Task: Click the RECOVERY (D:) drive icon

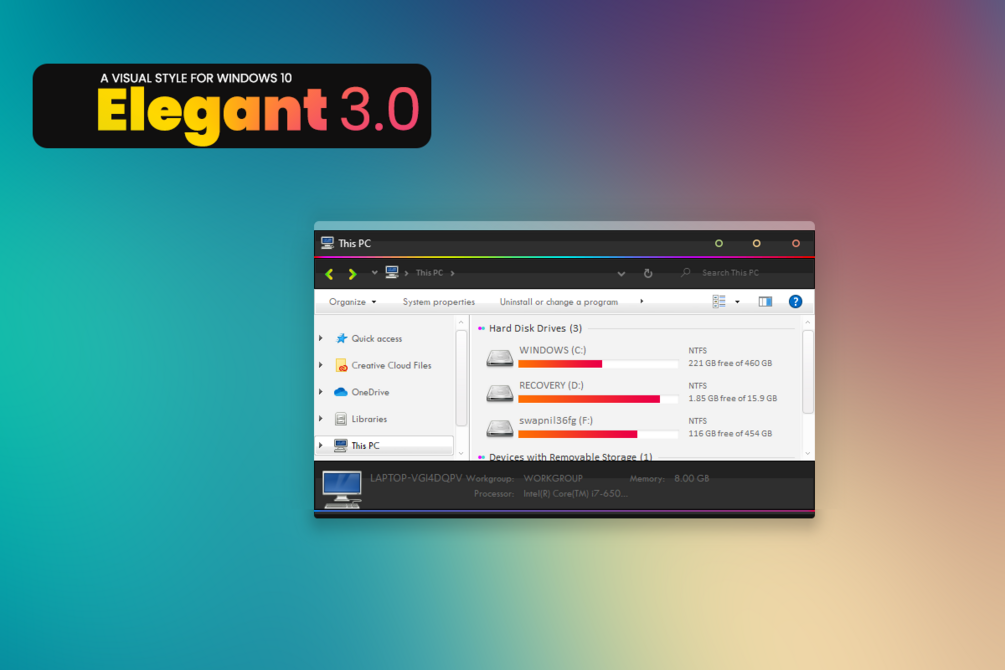Action: [x=499, y=393]
